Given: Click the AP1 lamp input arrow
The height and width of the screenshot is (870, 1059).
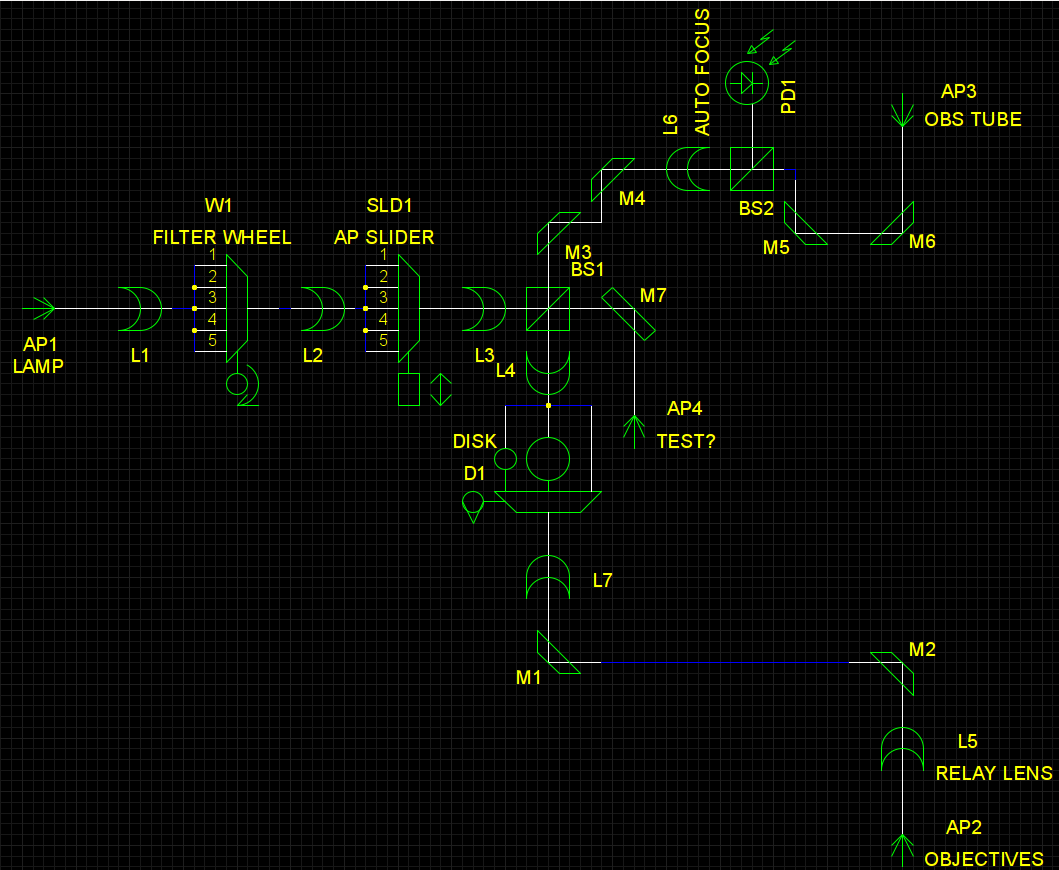Looking at the screenshot, I should click(42, 308).
